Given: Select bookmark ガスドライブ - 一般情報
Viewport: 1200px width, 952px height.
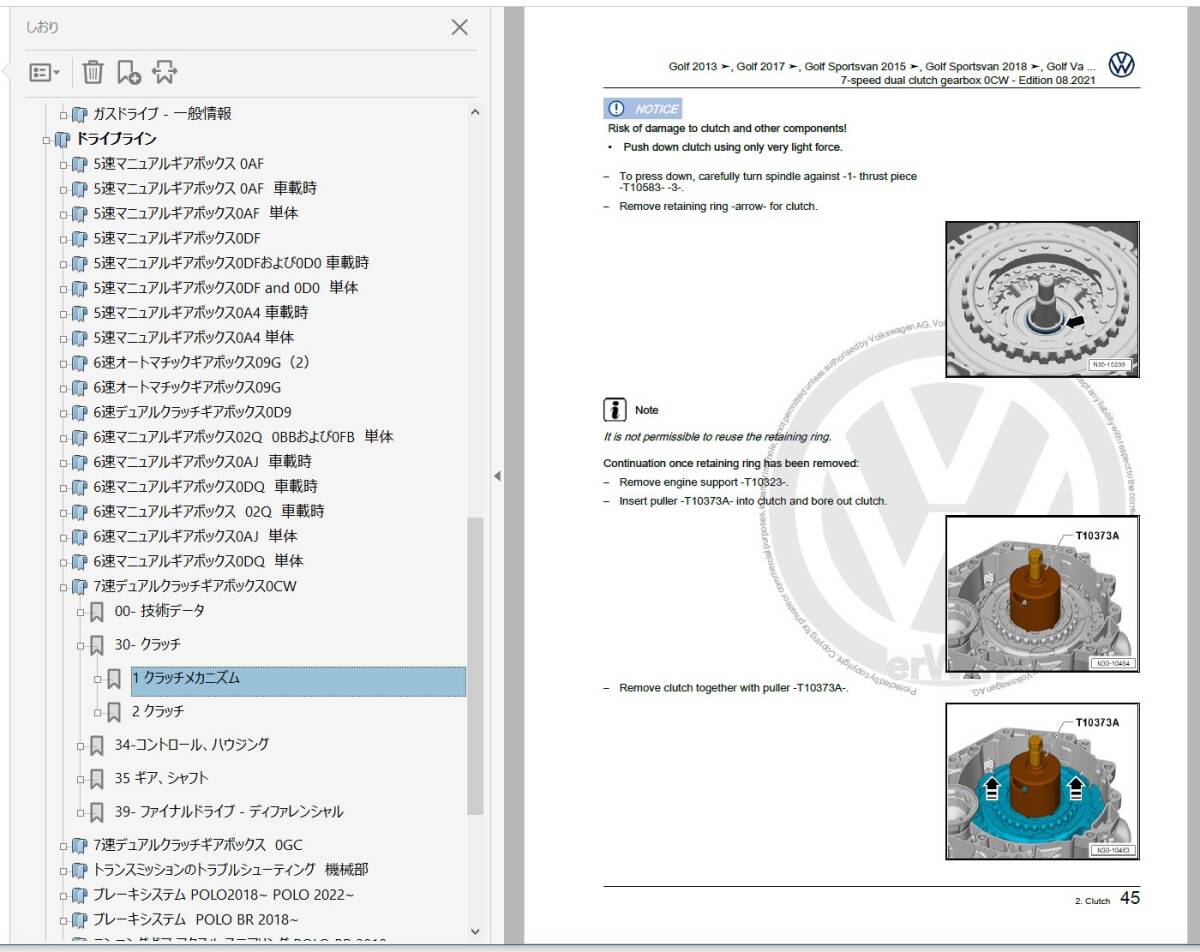Looking at the screenshot, I should tap(162, 114).
